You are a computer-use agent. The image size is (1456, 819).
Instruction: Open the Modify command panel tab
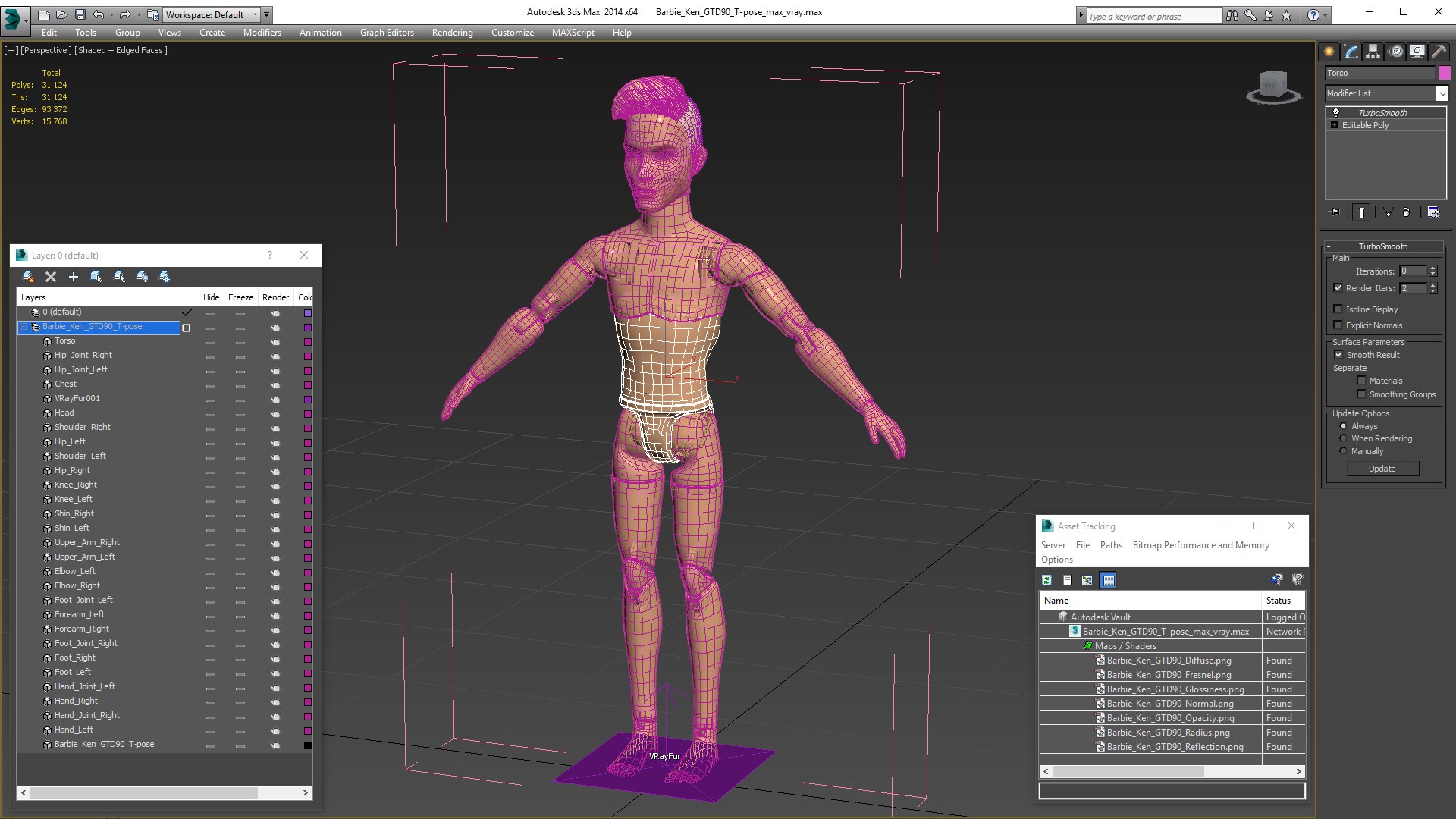(1351, 52)
